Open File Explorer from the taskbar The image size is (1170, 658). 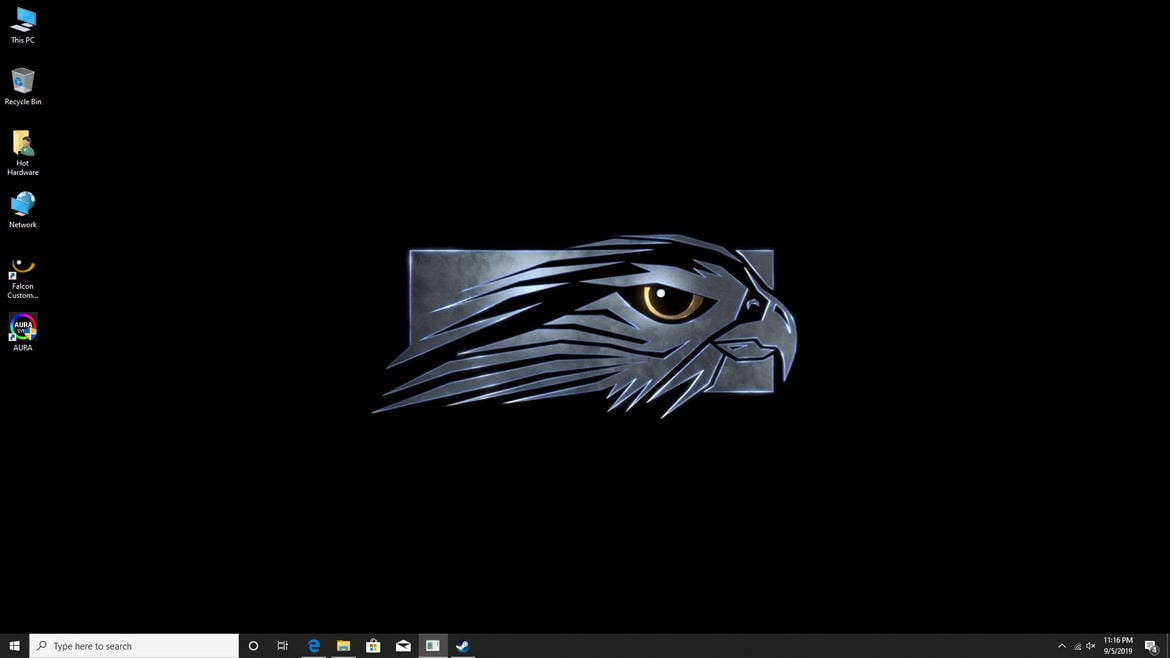click(x=343, y=646)
